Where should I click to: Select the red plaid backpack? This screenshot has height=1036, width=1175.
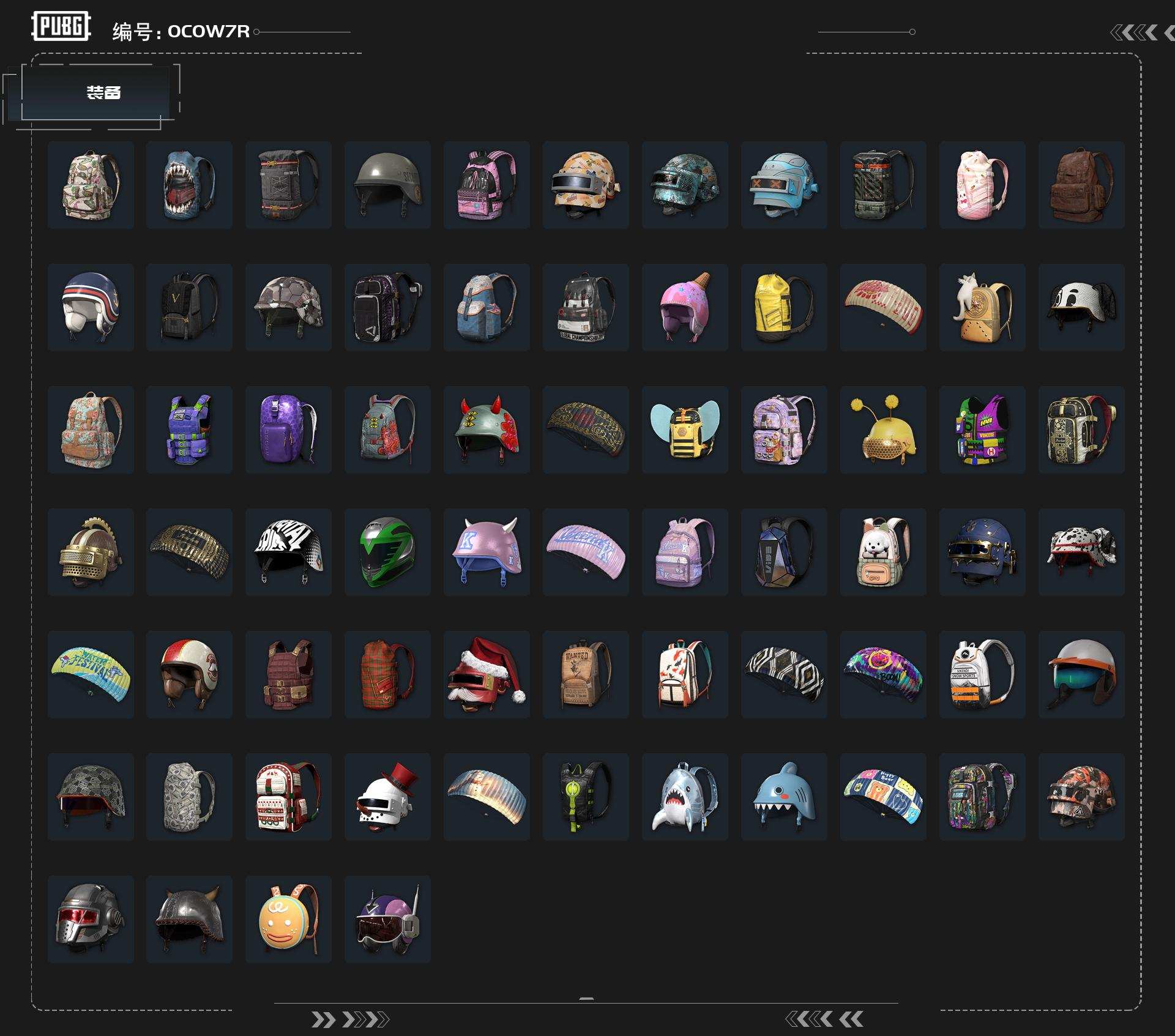coord(387,674)
